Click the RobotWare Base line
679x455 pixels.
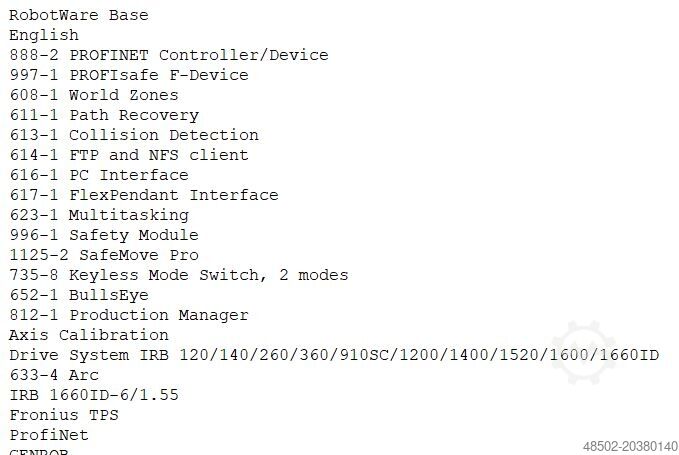78,15
